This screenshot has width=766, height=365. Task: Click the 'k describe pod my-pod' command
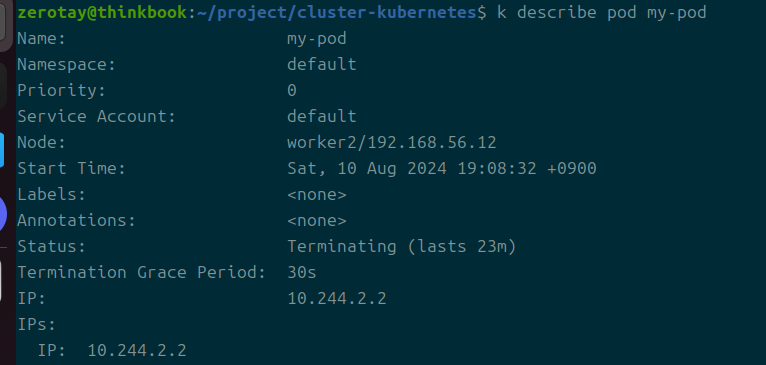[601, 13]
